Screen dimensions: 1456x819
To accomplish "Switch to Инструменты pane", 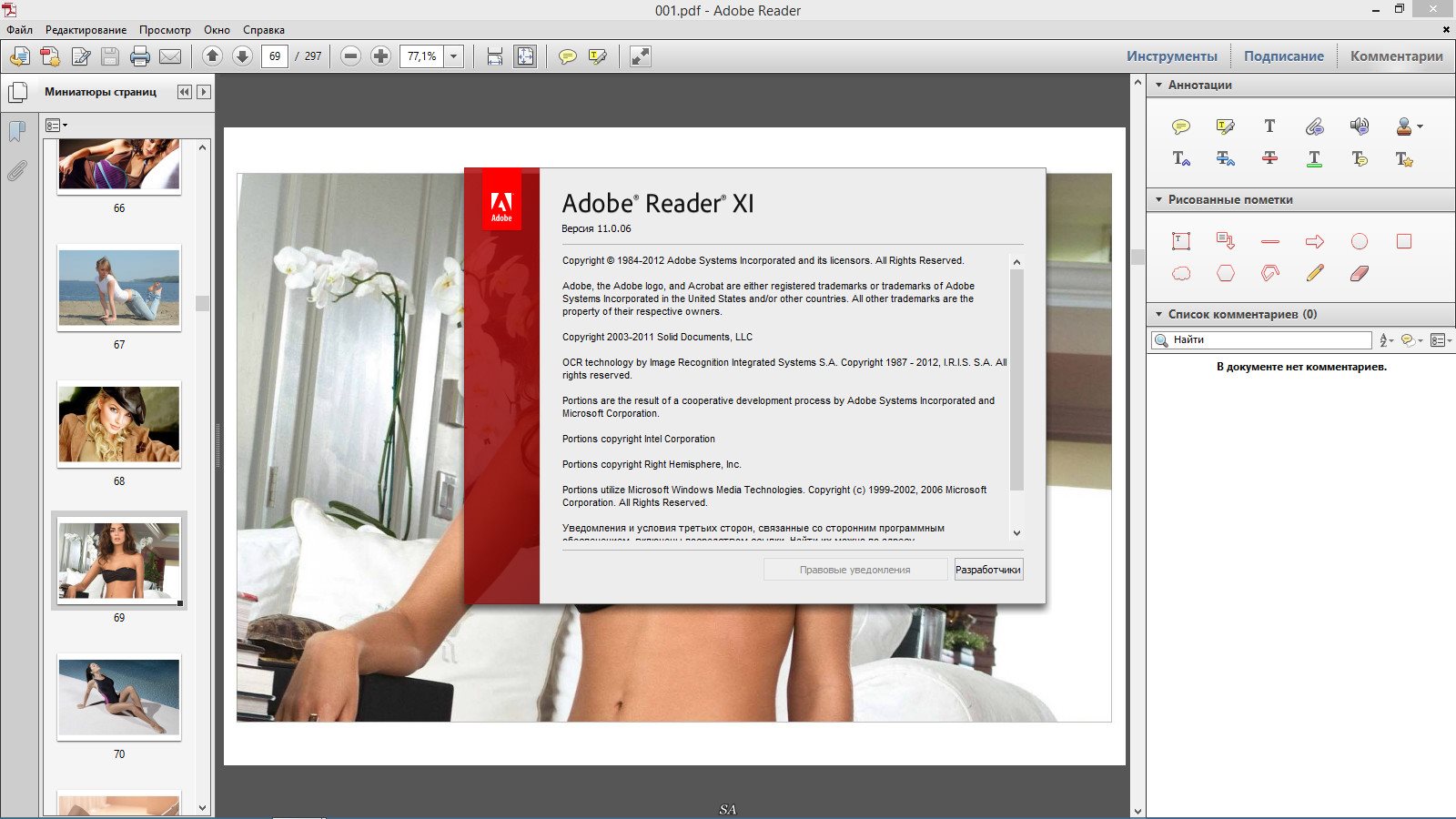I will coord(1171,56).
